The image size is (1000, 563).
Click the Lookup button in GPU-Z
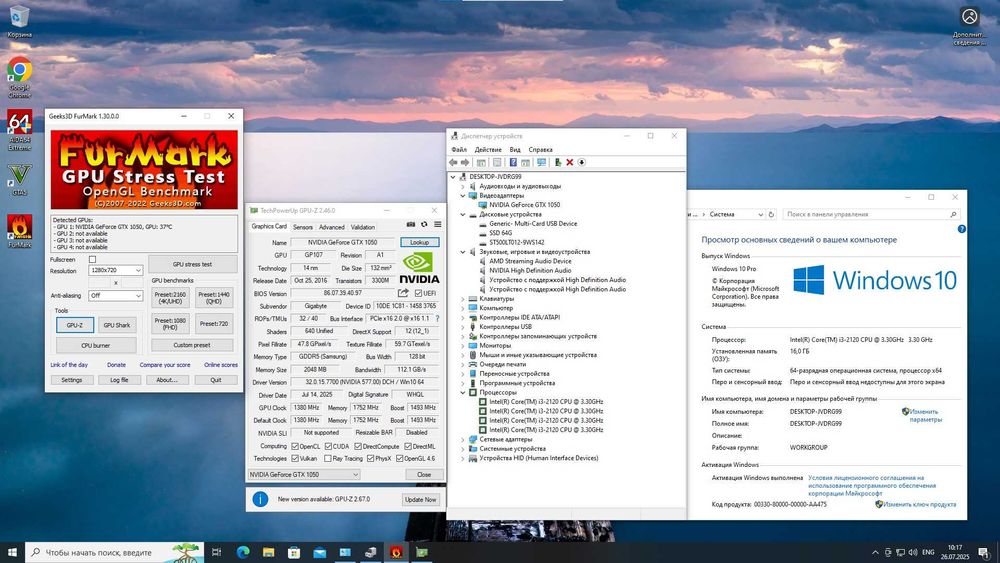[x=420, y=242]
